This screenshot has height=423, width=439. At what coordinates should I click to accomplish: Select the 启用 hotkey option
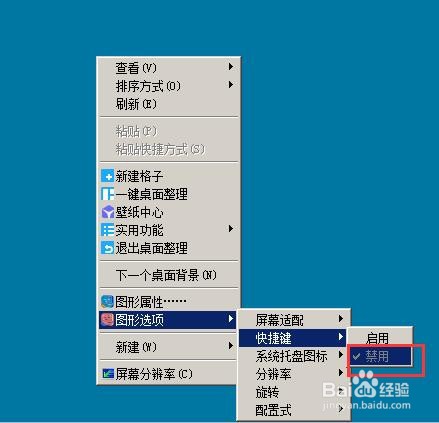381,338
